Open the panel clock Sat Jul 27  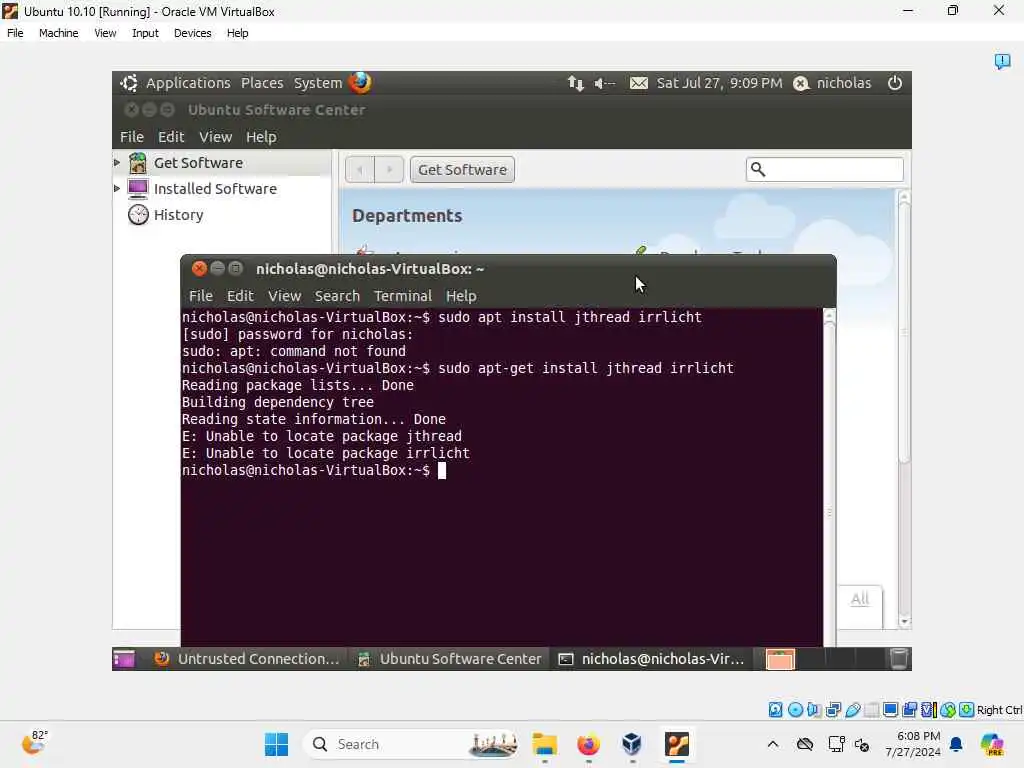click(719, 83)
